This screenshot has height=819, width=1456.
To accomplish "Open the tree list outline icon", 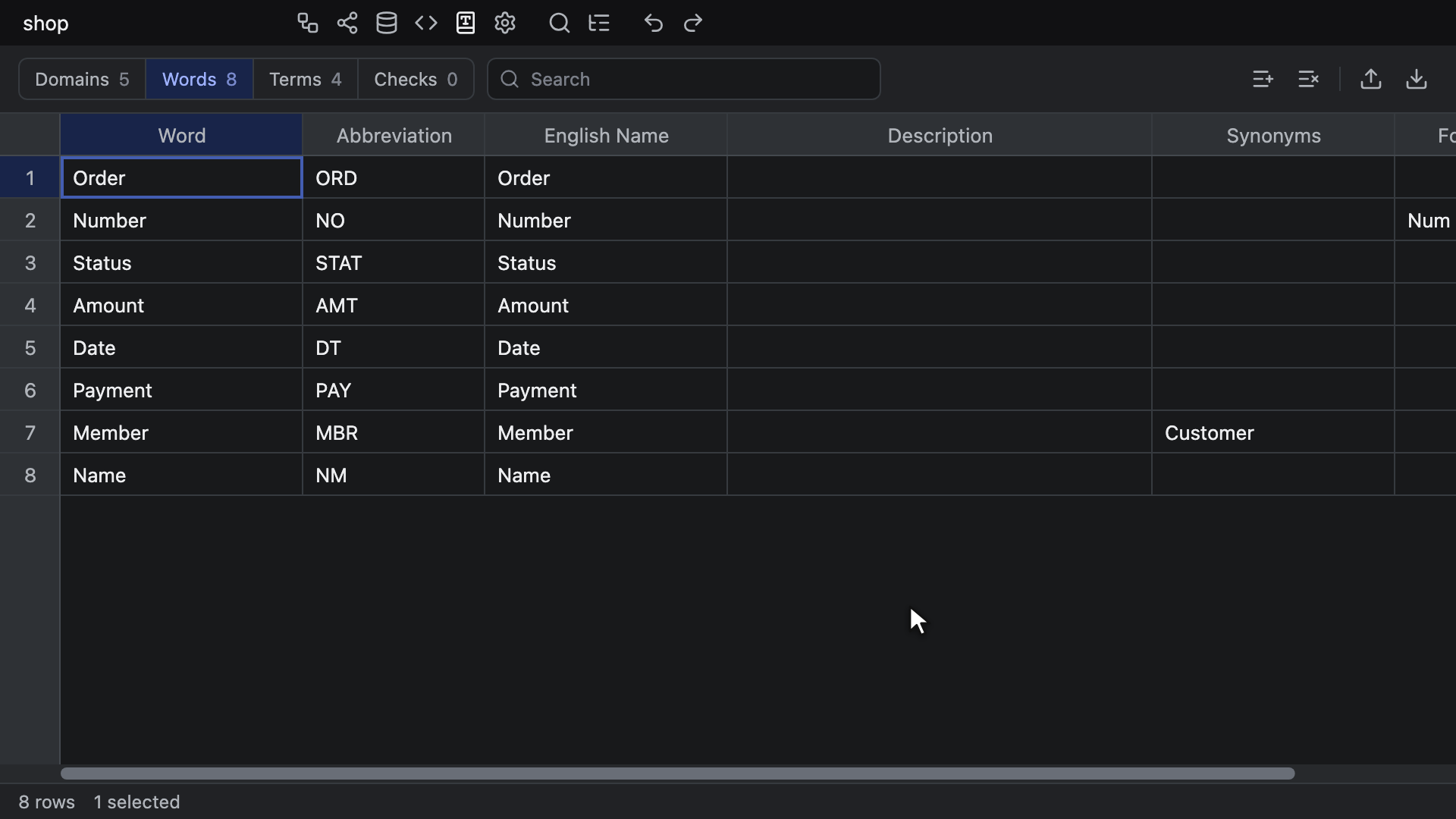I will 599,23.
